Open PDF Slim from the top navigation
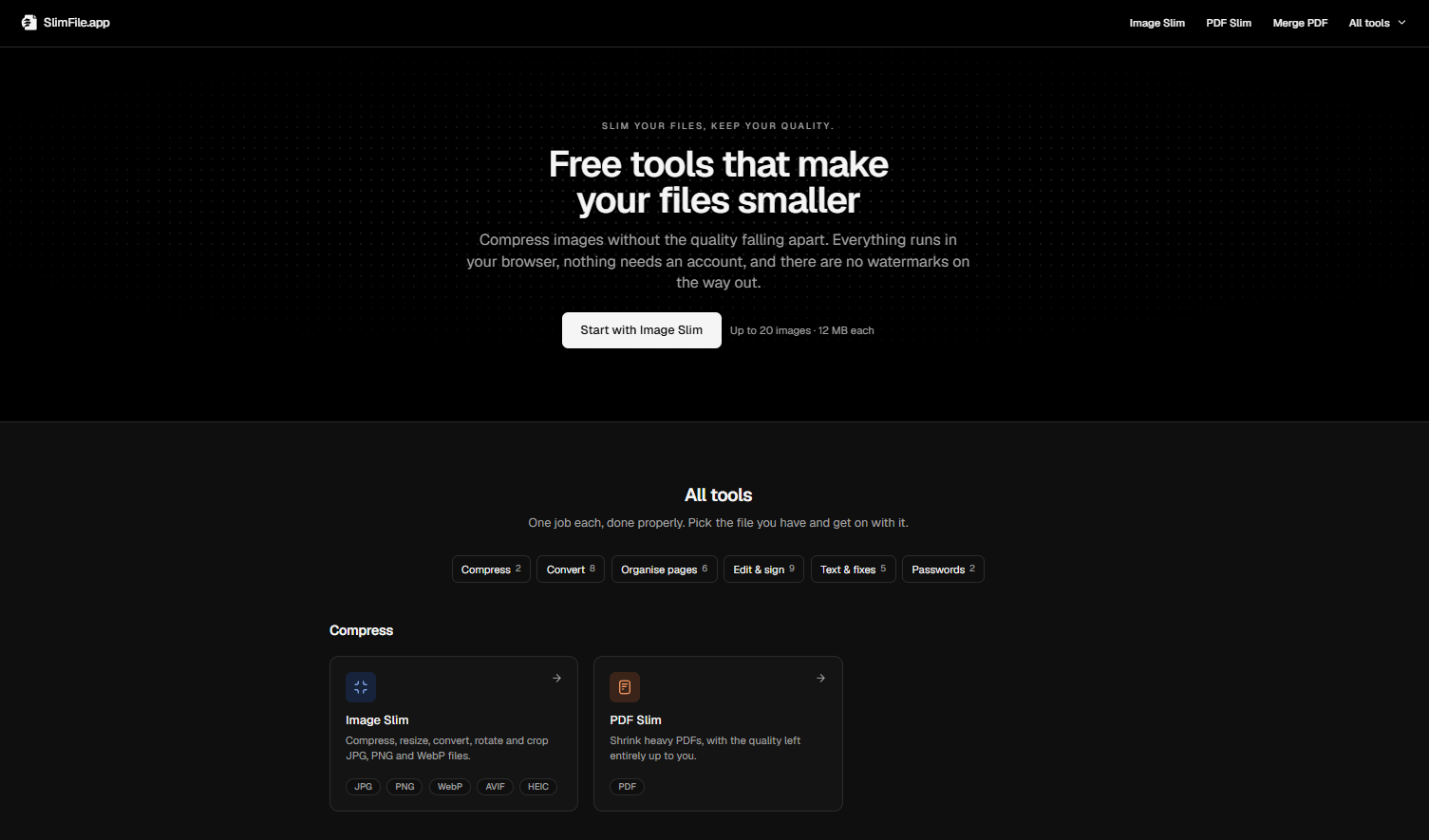 (x=1229, y=23)
